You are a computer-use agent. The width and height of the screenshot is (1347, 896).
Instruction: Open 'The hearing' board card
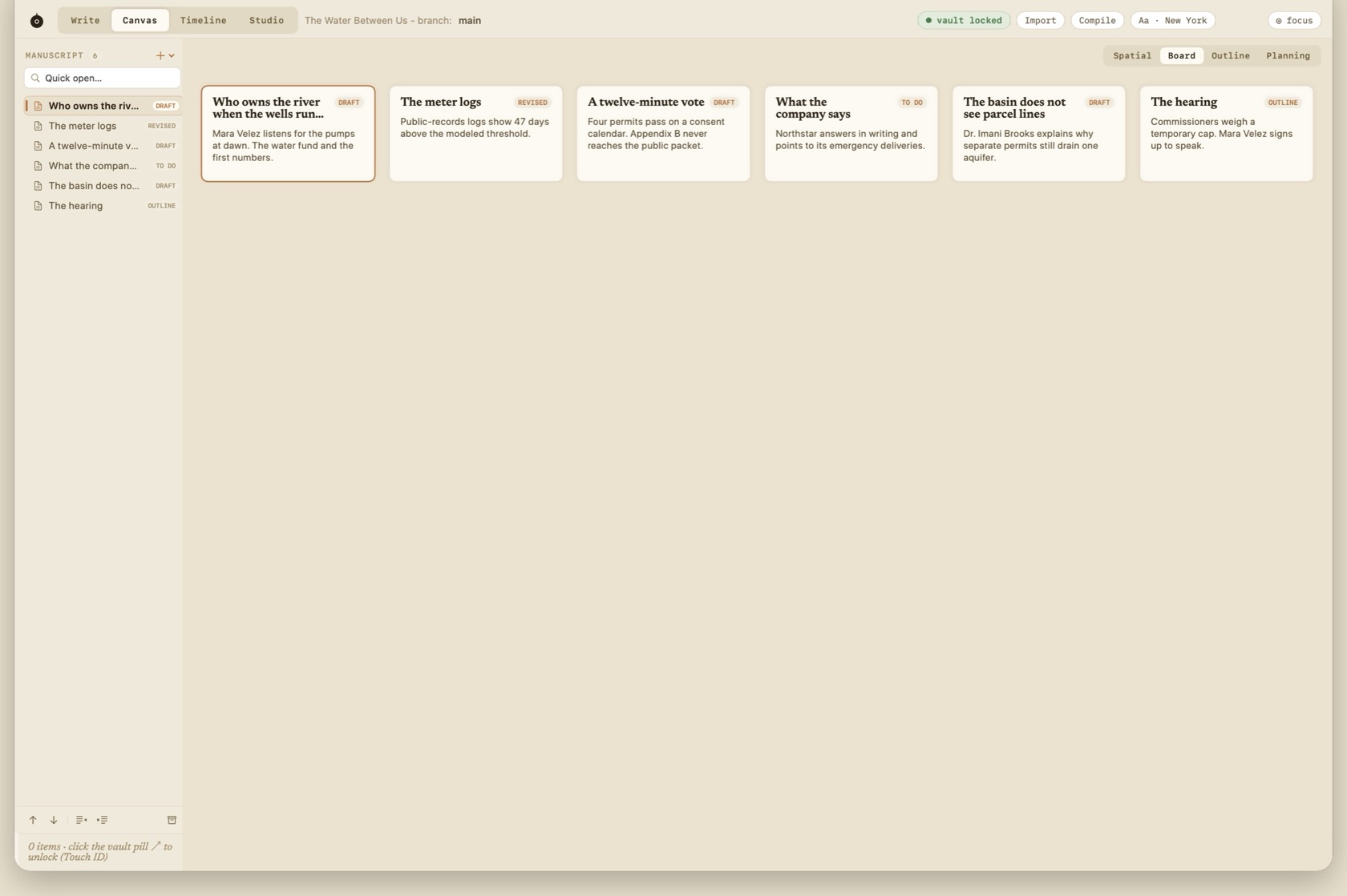point(1226,134)
